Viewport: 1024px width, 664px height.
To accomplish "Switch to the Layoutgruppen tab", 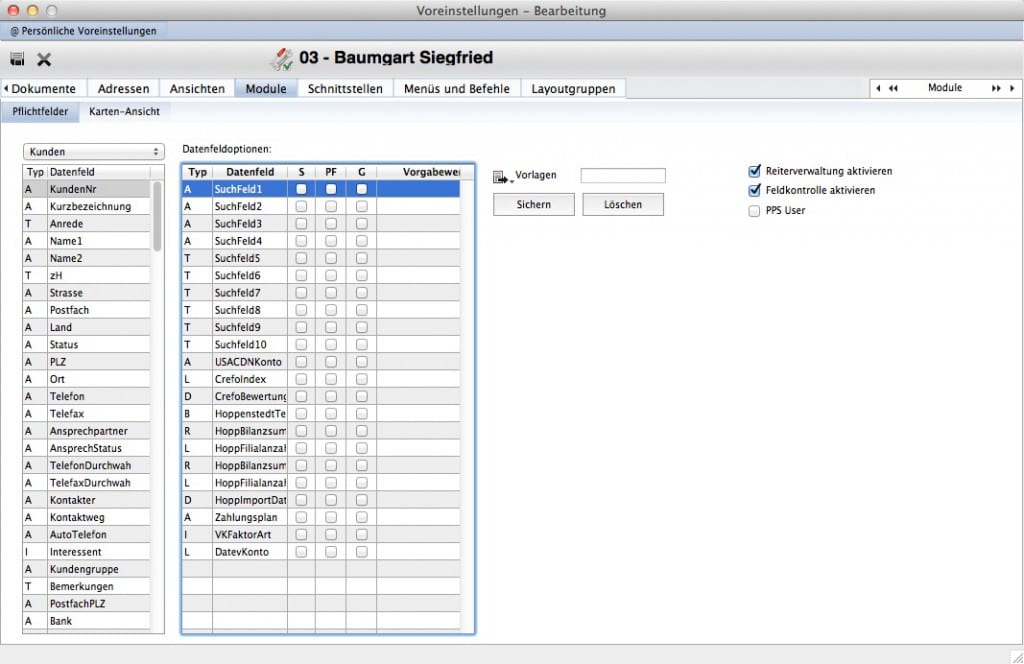I will [573, 88].
